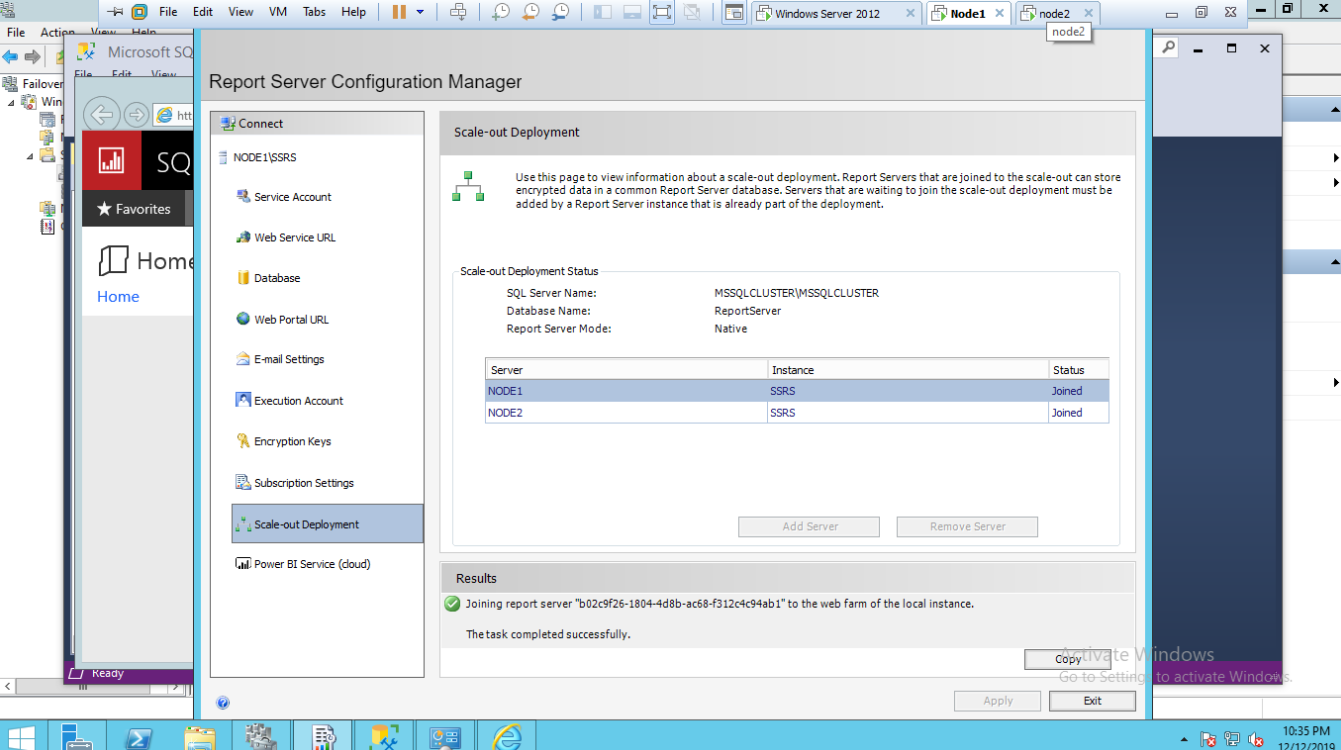Open Internet Explorer from the taskbar
This screenshot has height=750, width=1341.
click(x=507, y=737)
